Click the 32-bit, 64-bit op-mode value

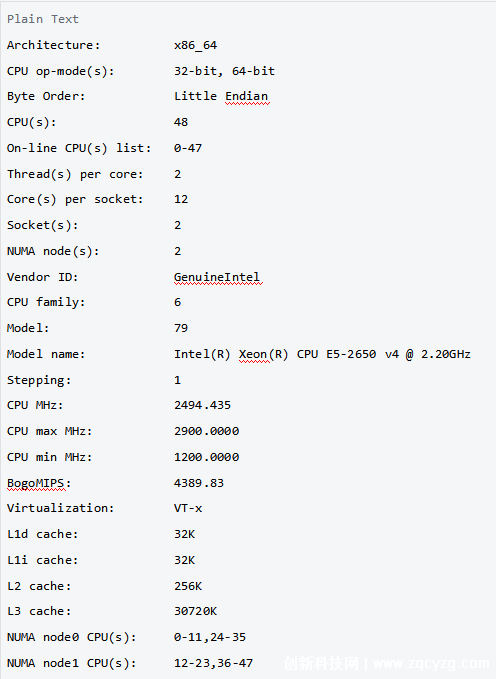click(x=224, y=71)
